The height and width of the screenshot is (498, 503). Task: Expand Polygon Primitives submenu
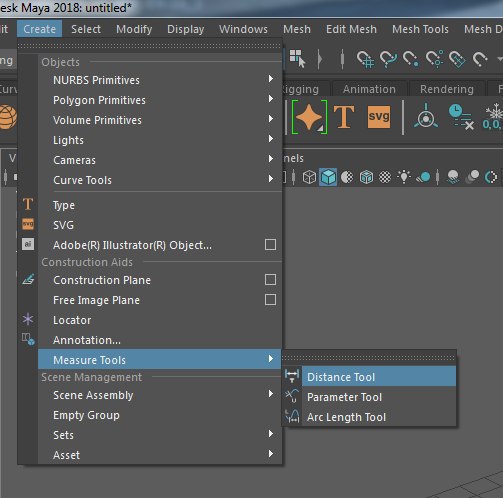[160, 100]
